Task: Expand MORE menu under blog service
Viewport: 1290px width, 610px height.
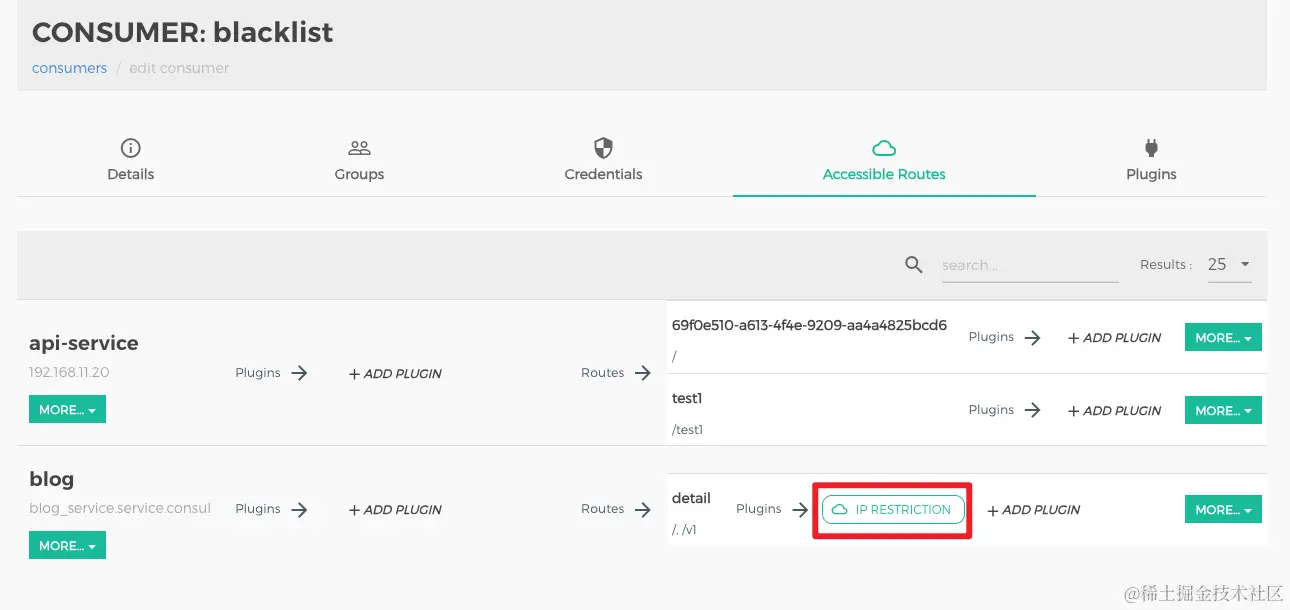Action: coord(67,546)
